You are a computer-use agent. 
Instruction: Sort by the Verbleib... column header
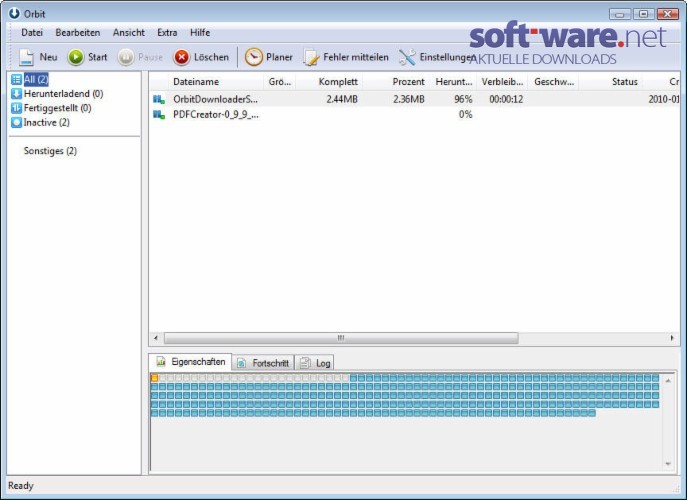point(502,82)
